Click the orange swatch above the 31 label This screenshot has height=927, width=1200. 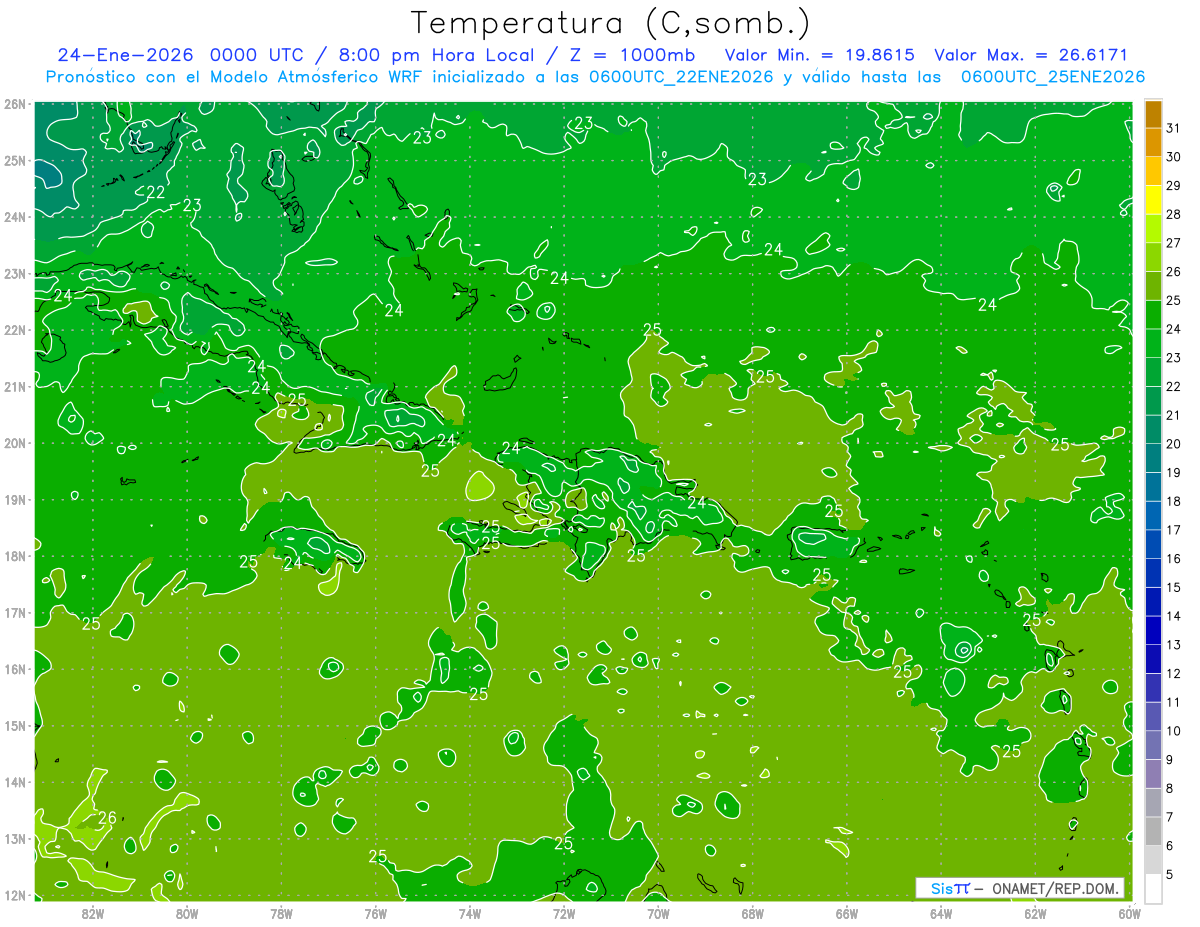(1153, 114)
